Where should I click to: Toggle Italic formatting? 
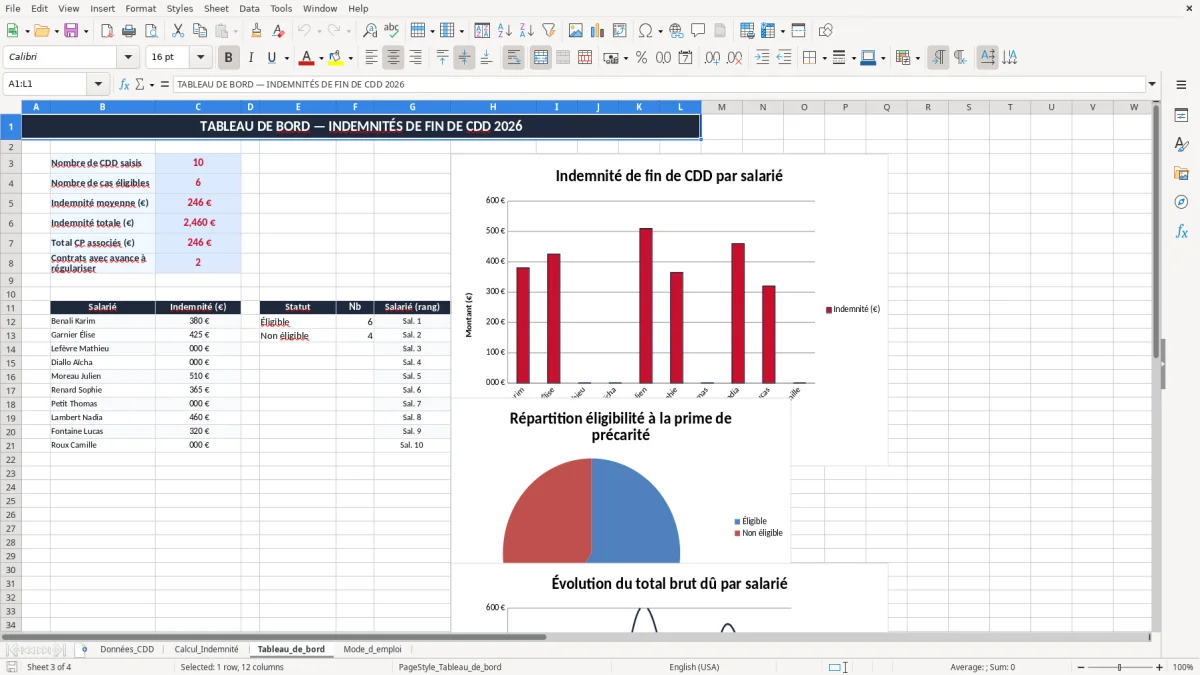coord(251,58)
